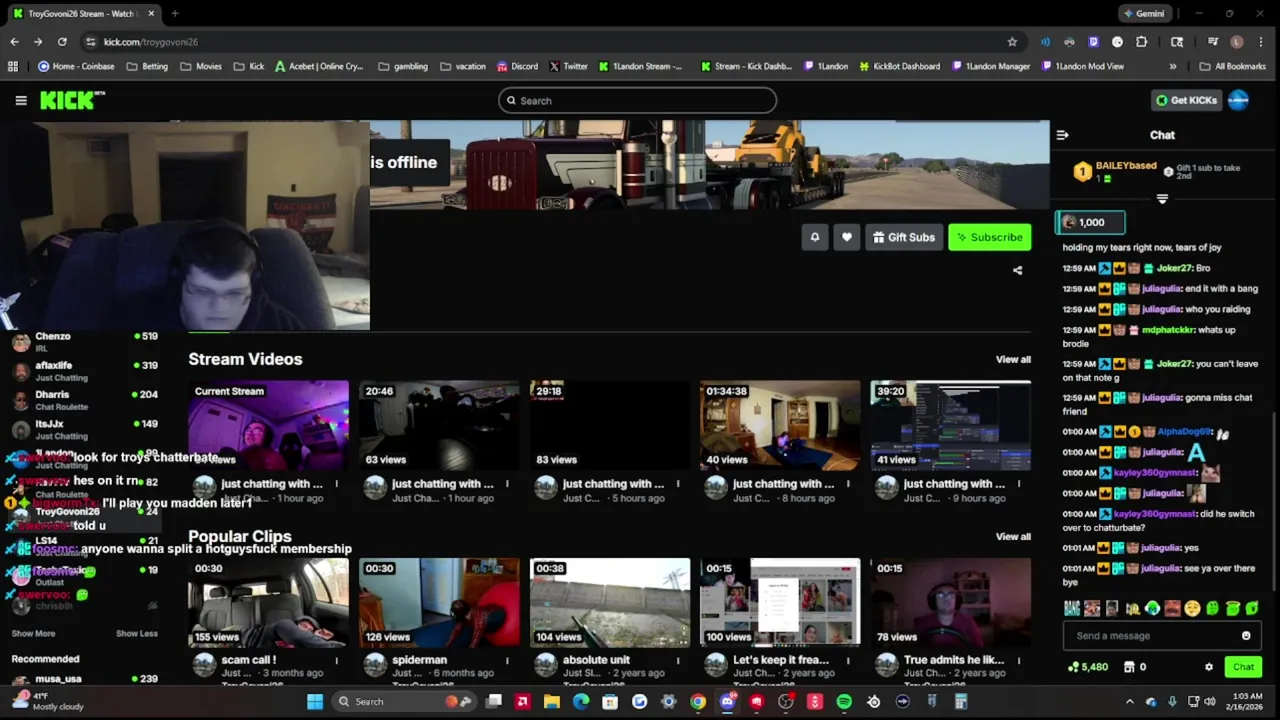The height and width of the screenshot is (720, 1280).
Task: Open the Home - Coinbase bookmark
Action: 75,66
